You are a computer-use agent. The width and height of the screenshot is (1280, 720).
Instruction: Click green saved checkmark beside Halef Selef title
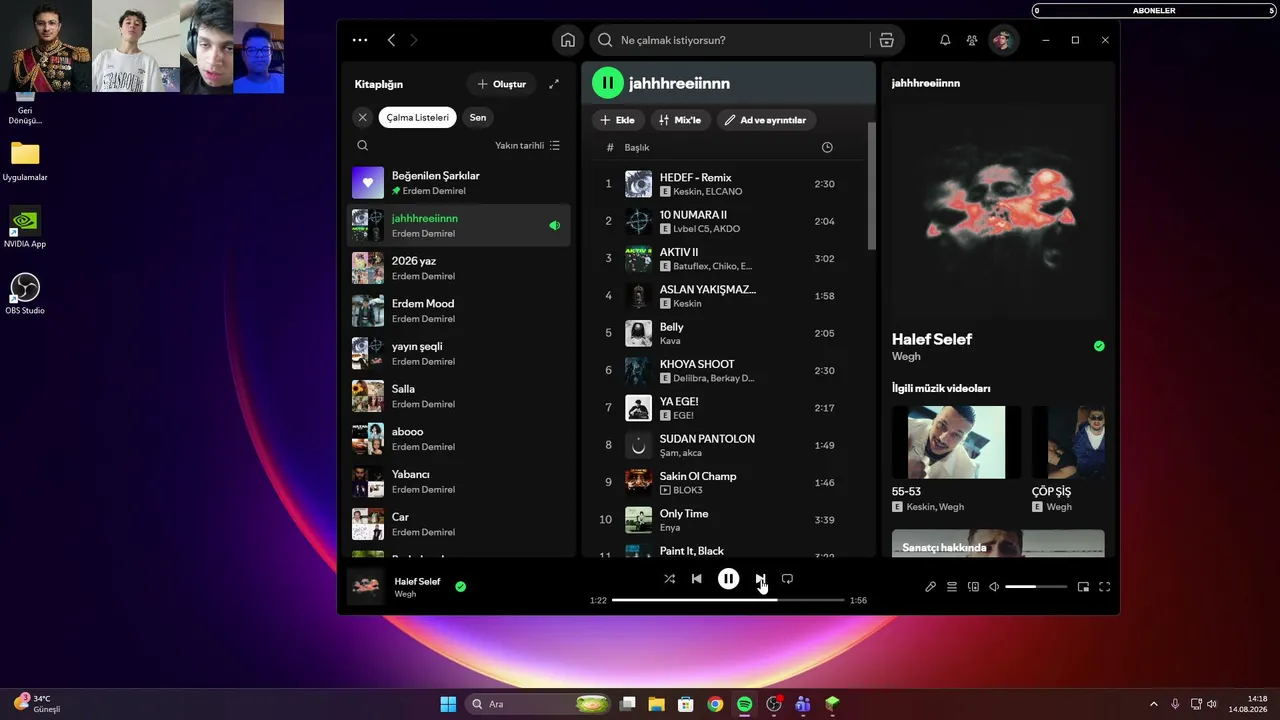[x=1099, y=346]
